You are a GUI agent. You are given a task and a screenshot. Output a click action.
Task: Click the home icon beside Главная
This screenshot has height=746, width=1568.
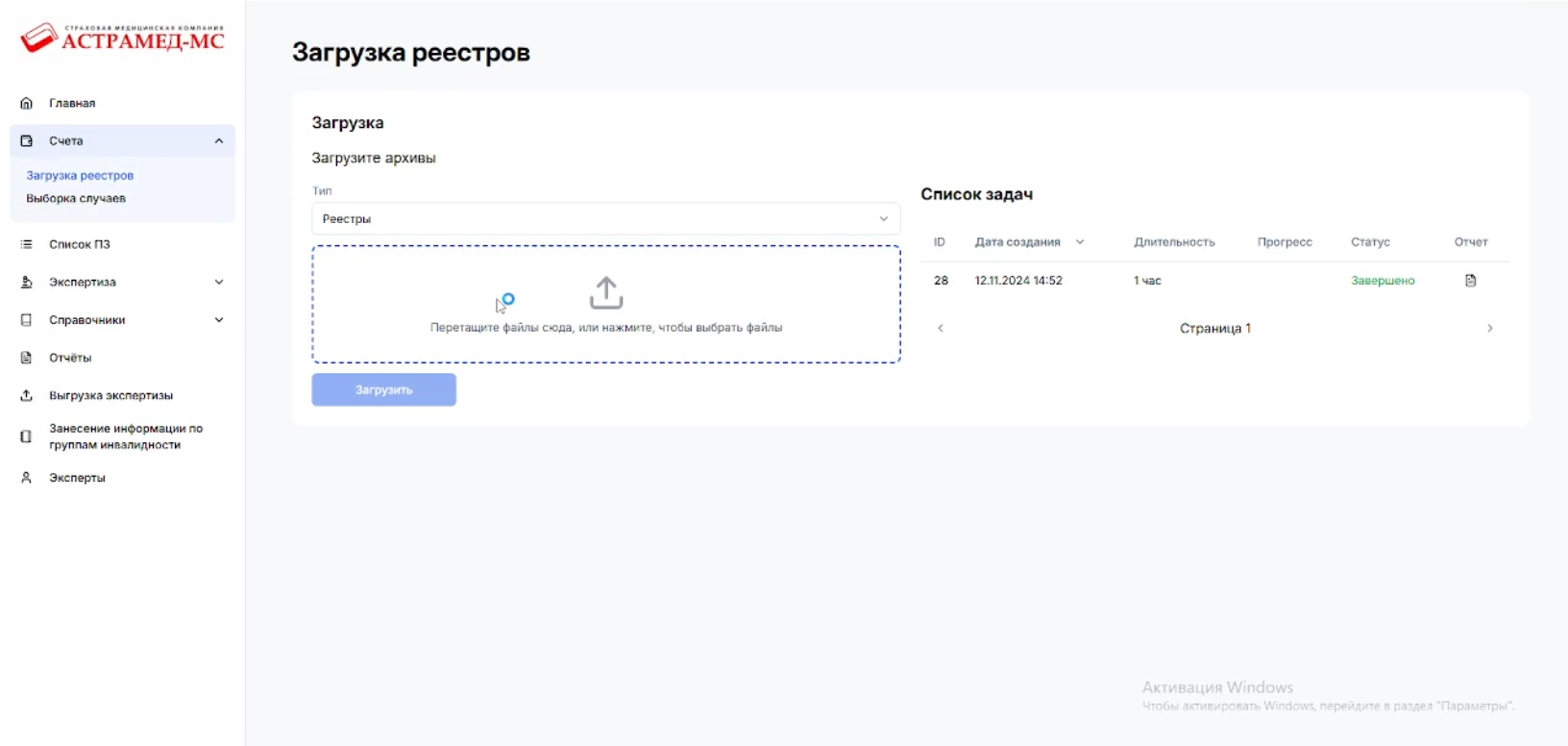point(27,103)
